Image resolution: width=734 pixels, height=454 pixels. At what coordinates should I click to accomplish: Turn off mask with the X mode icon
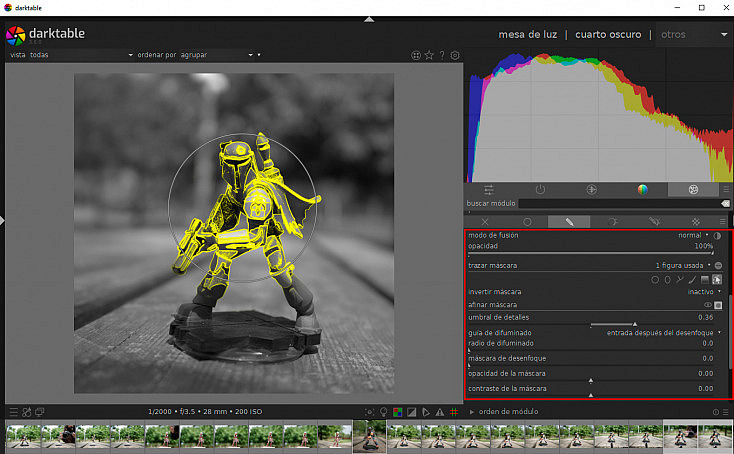click(485, 222)
